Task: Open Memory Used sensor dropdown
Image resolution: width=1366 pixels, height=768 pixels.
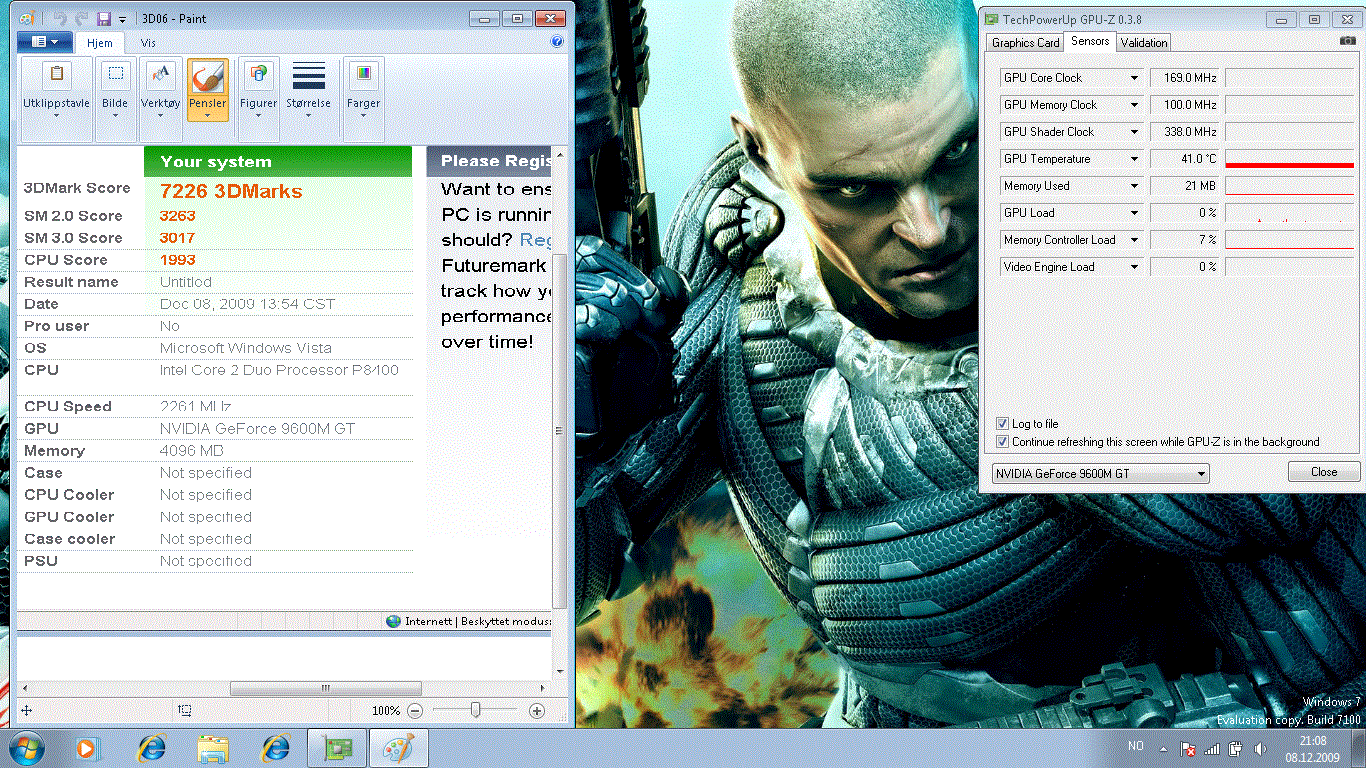Action: [1134, 186]
